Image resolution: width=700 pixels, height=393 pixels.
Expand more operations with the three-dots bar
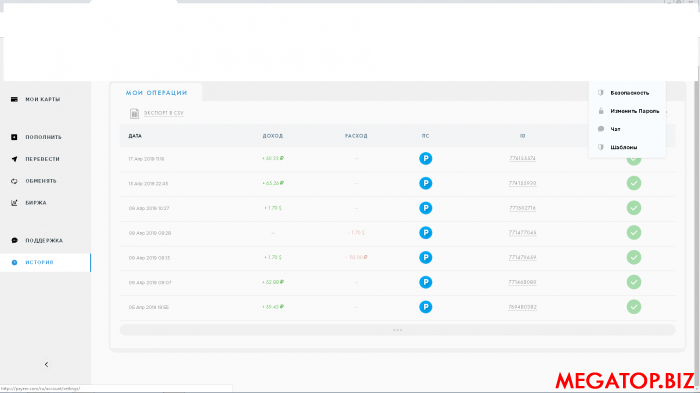(397, 330)
